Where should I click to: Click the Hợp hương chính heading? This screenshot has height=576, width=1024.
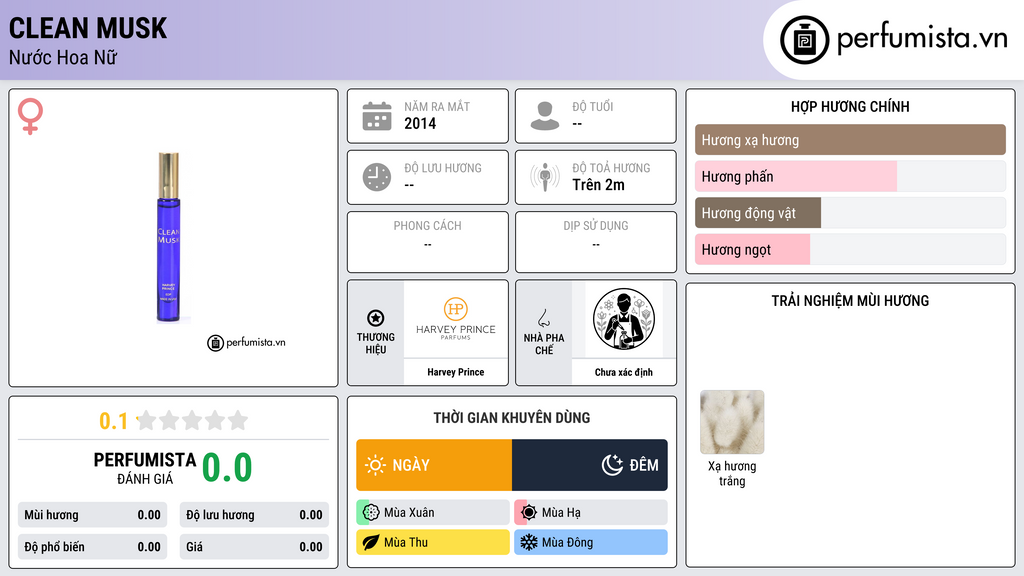tap(850, 106)
